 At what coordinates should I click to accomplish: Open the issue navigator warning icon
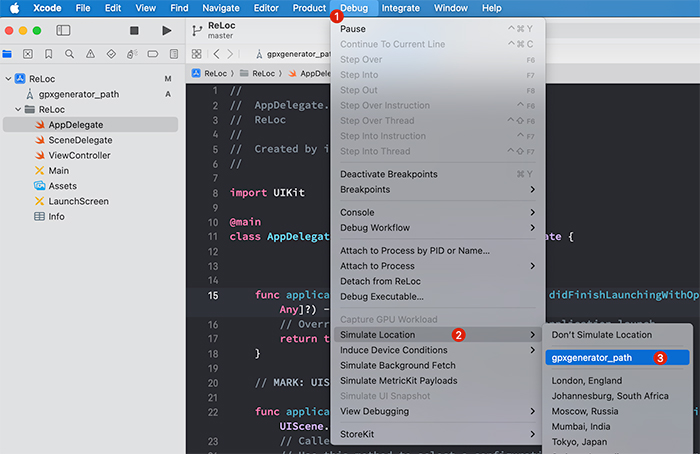tap(90, 54)
